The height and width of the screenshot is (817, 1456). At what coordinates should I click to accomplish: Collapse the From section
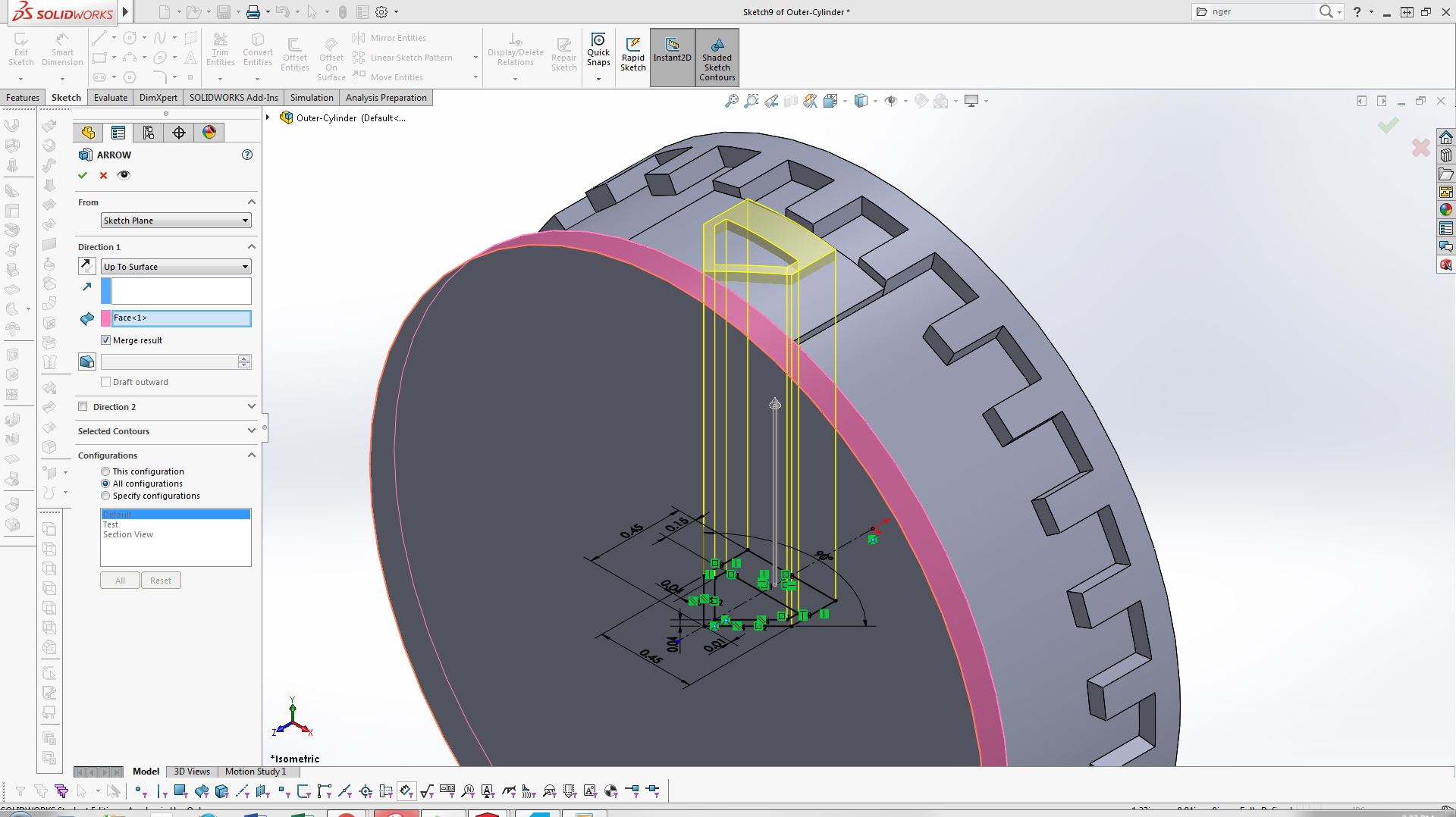[252, 202]
